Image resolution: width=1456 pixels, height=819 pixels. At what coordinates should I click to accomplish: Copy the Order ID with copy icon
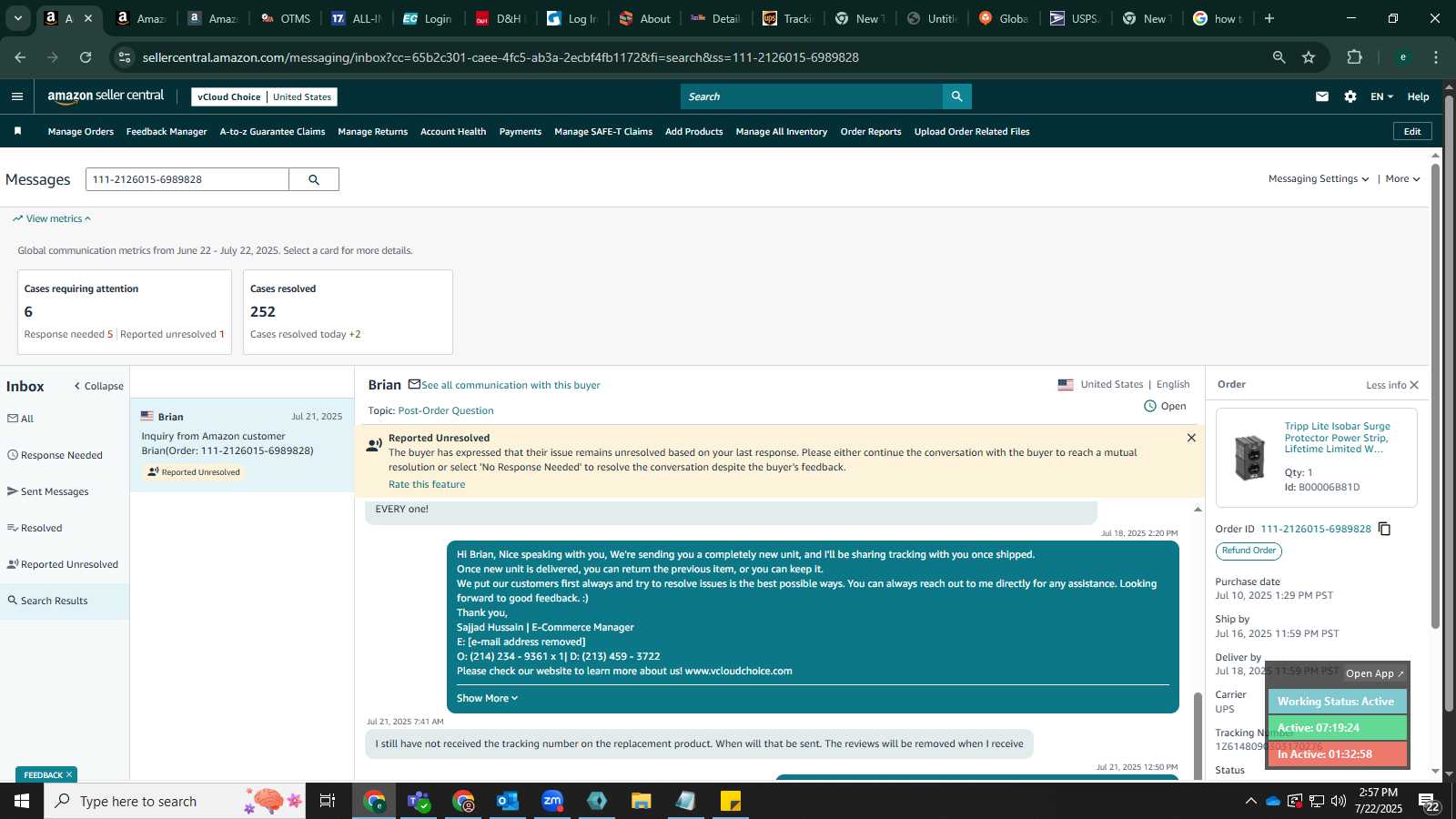click(x=1384, y=529)
